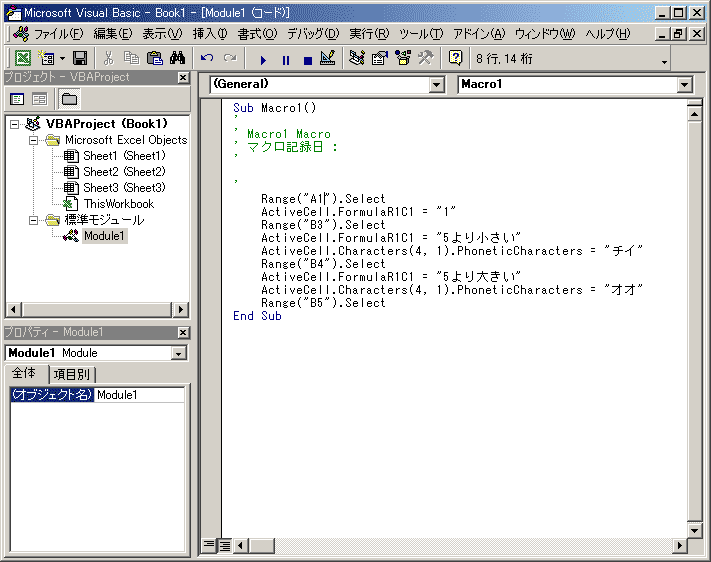Click the Copy toolbar icon
This screenshot has height=562, width=711.
click(x=131, y=58)
